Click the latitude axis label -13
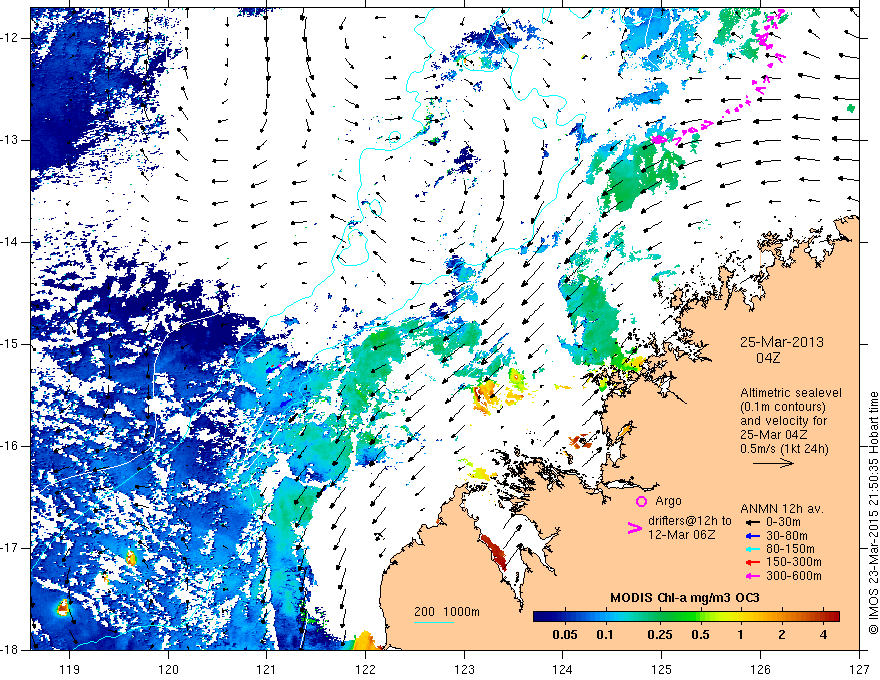This screenshot has width=880, height=680. [10, 140]
